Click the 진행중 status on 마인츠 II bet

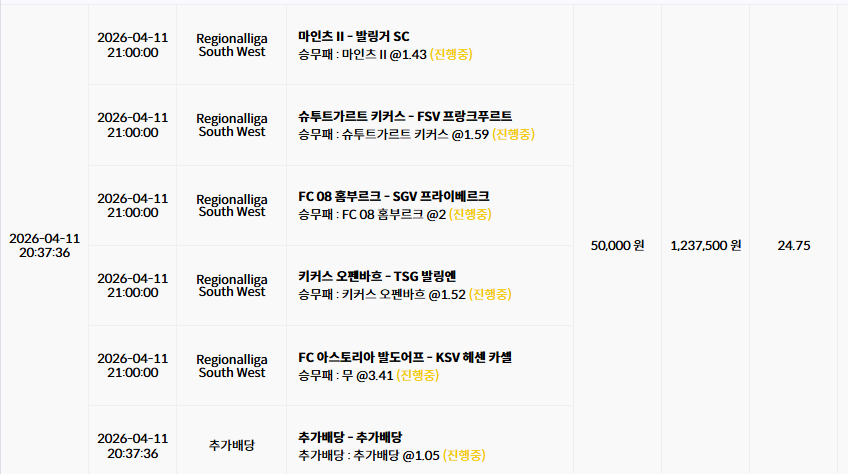451,54
